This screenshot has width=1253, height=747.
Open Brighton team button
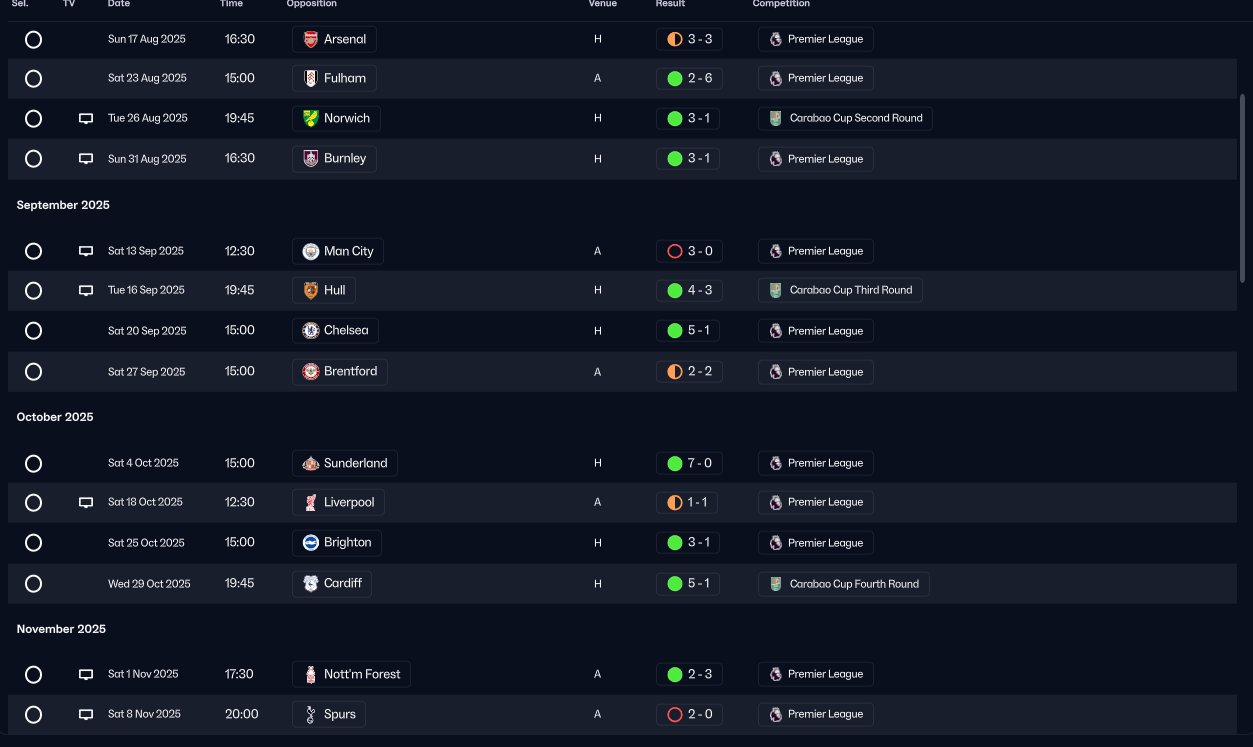(x=337, y=543)
